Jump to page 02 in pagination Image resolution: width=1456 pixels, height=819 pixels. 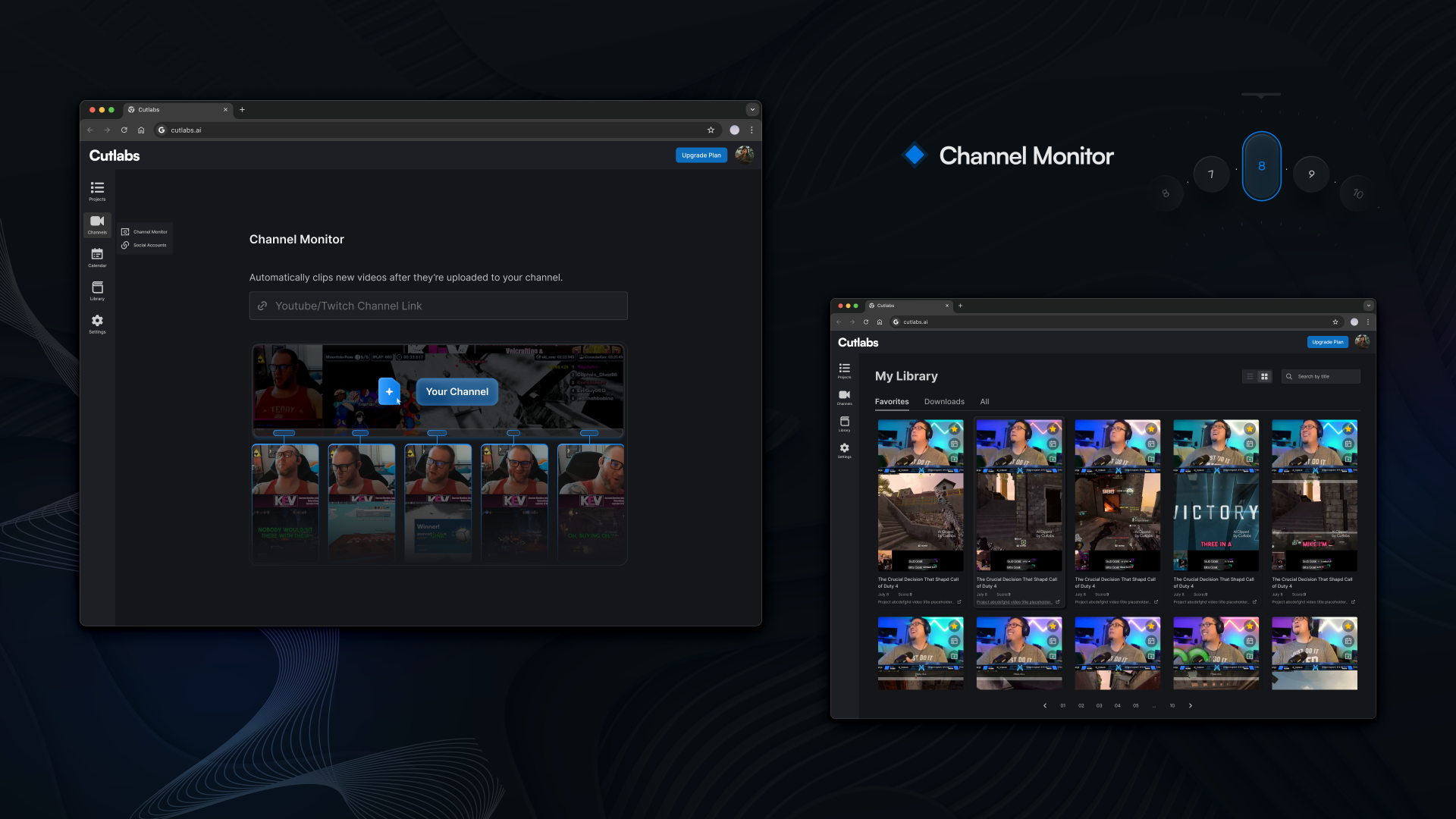(1081, 706)
